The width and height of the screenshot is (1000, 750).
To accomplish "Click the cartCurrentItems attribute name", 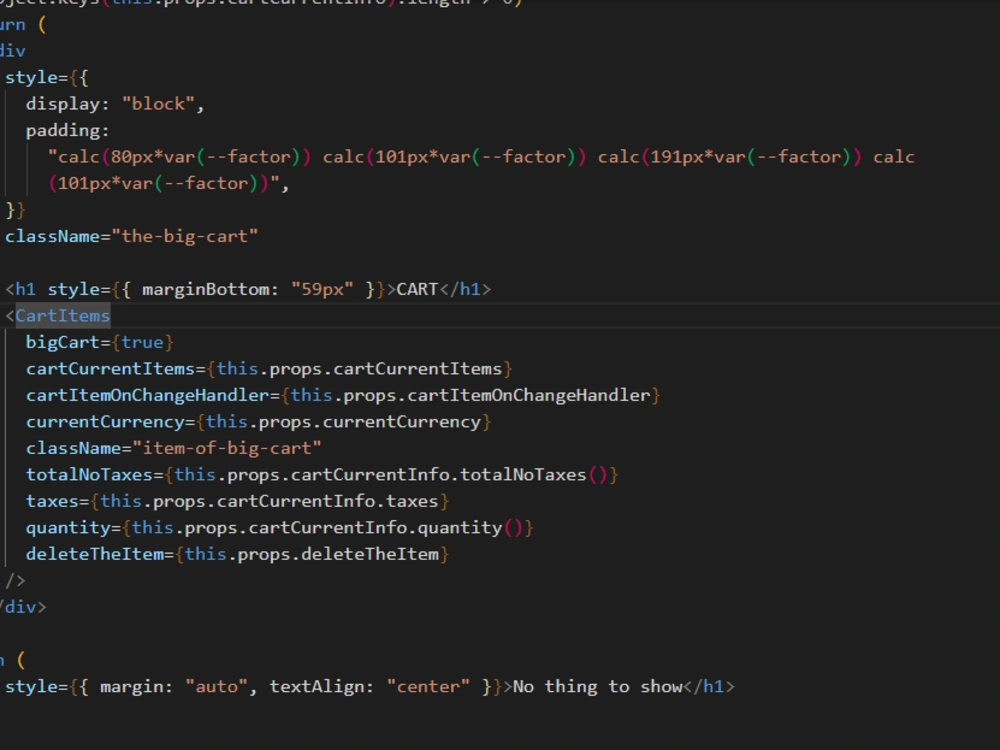I will pyautogui.click(x=110, y=369).
